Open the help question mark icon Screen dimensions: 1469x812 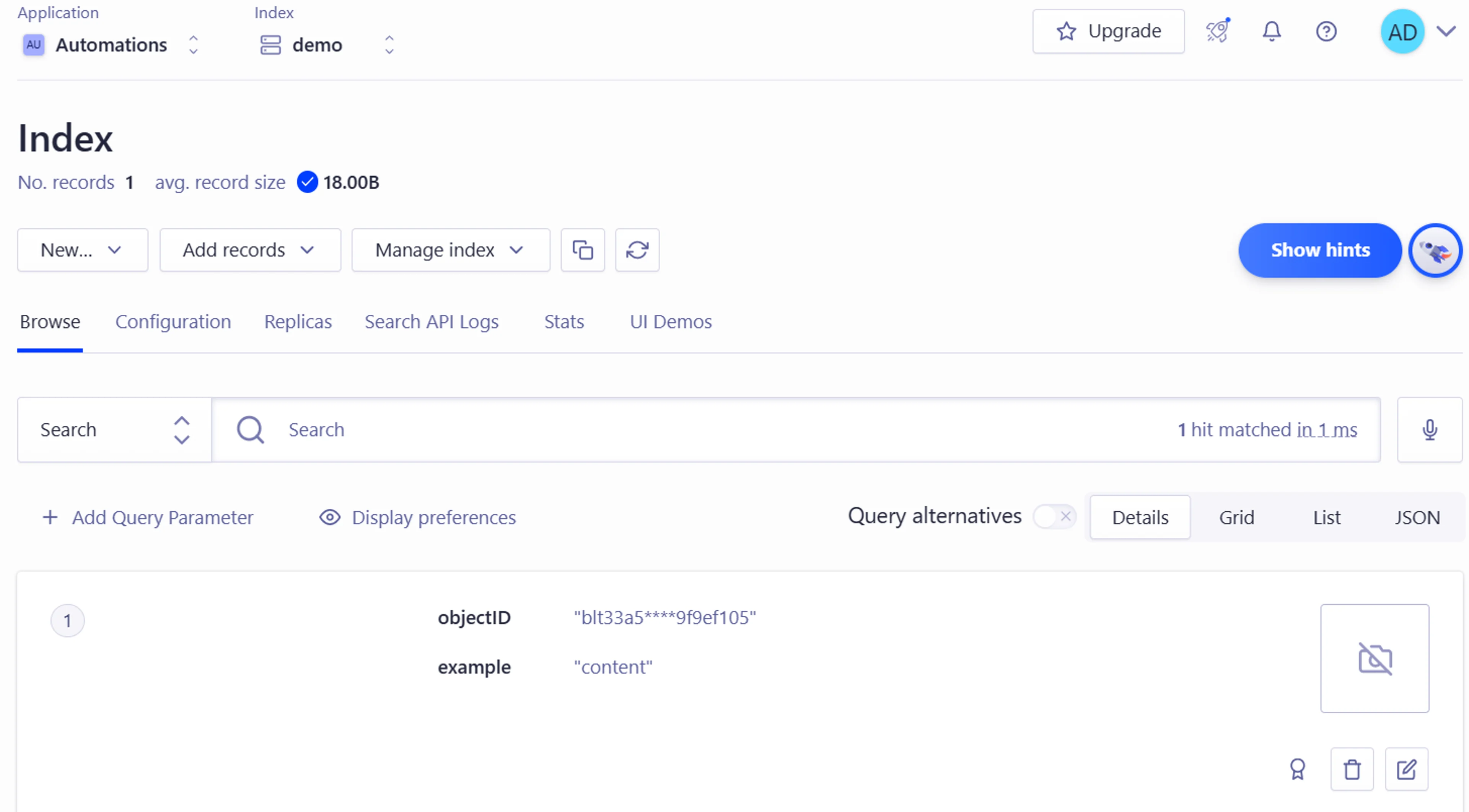1326,31
